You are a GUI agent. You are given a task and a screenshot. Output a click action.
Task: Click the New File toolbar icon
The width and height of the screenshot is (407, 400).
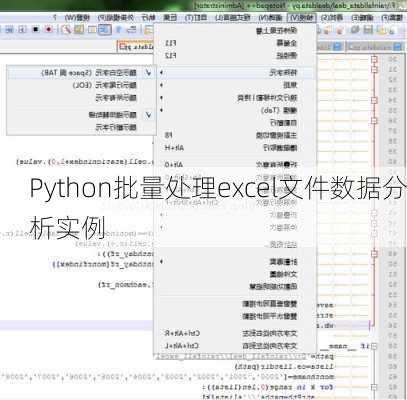393,30
